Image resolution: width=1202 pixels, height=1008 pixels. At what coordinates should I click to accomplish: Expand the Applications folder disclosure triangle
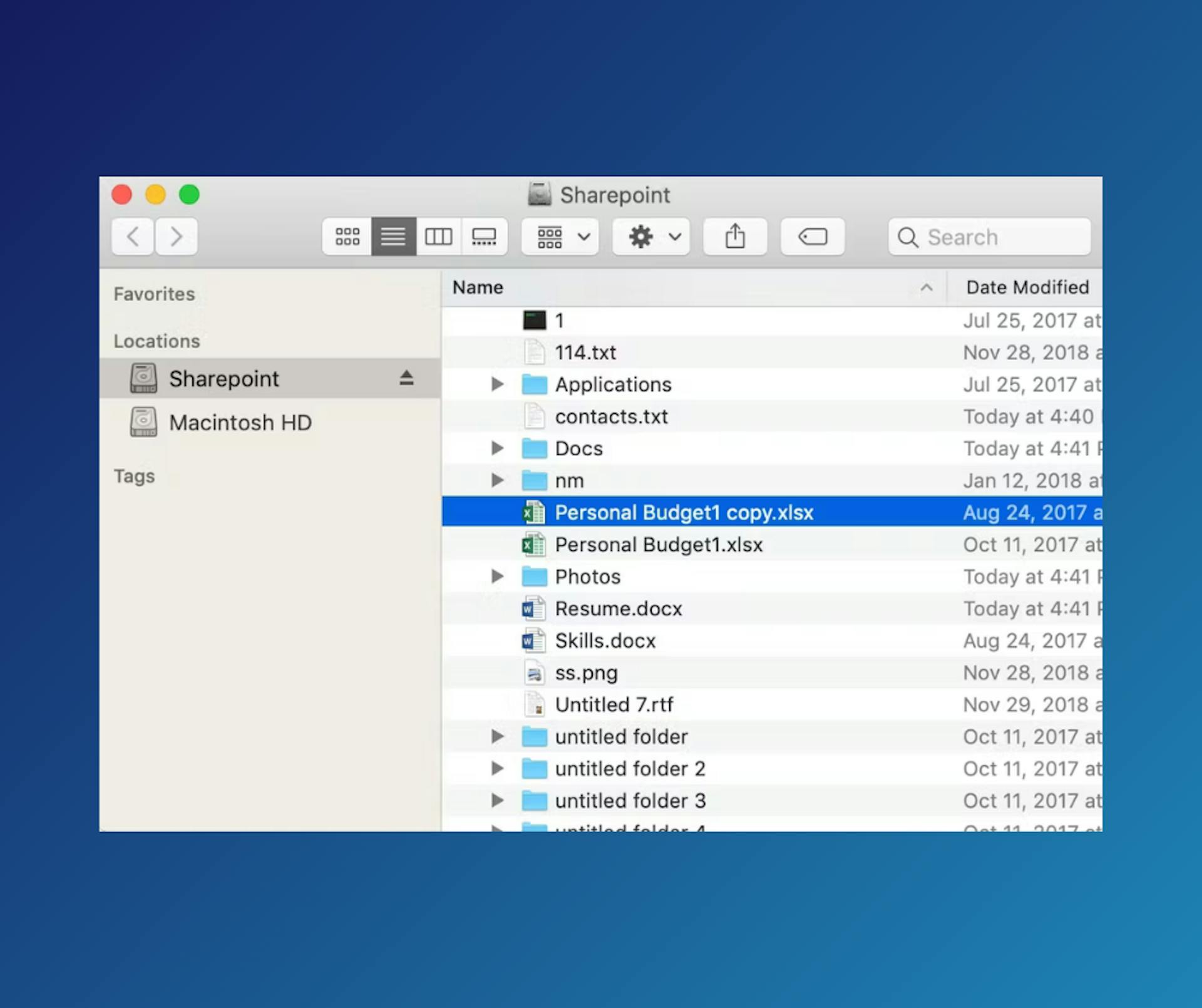tap(497, 384)
